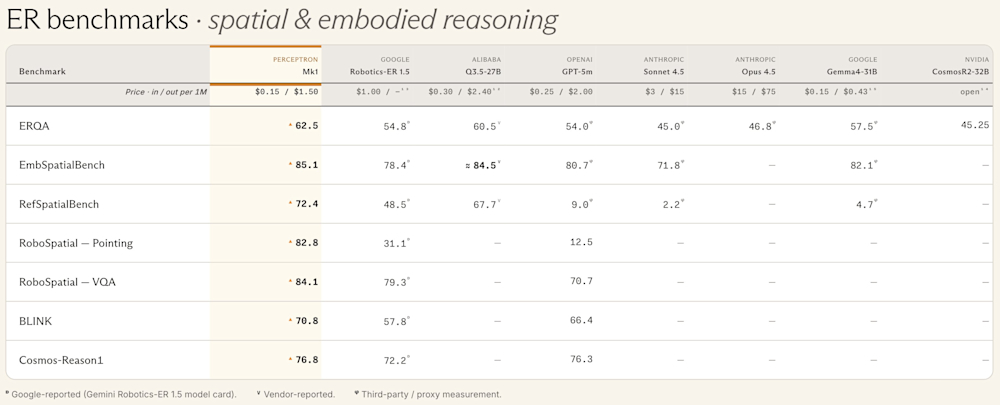
Task: Click Perceptron's BLINK score 70.8
Action: pos(307,321)
